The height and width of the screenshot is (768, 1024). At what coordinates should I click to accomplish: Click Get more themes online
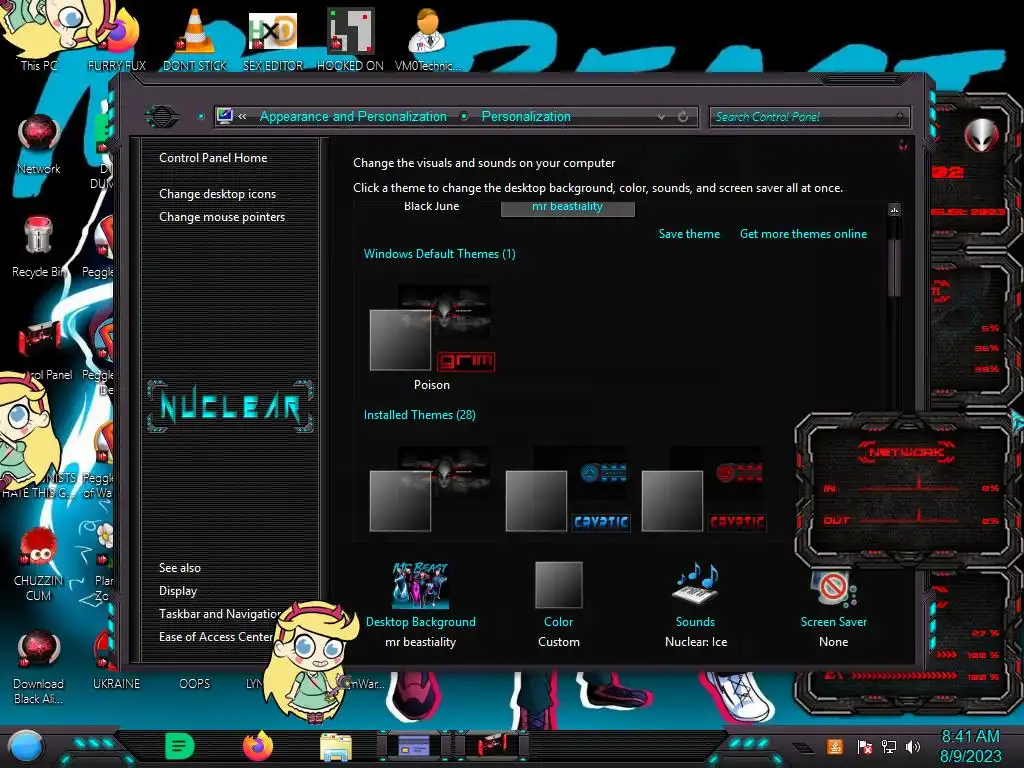point(803,234)
